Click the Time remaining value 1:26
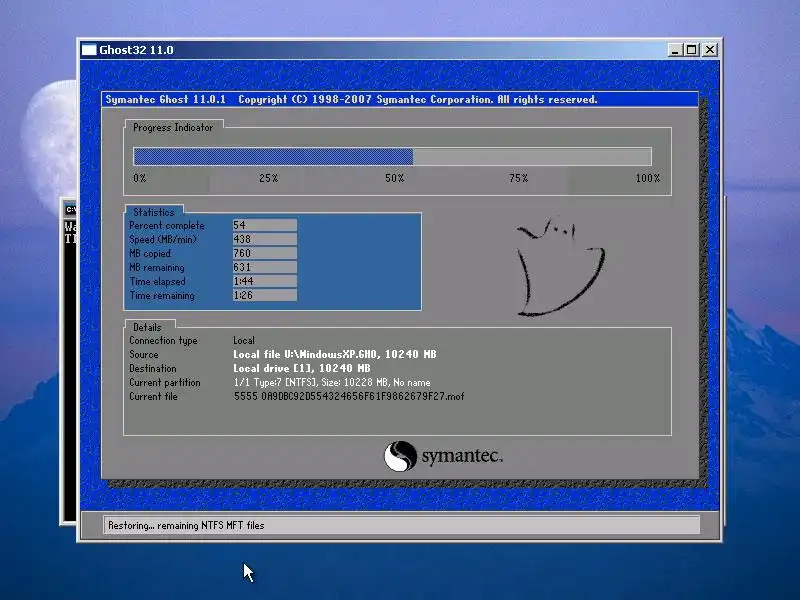 264,295
